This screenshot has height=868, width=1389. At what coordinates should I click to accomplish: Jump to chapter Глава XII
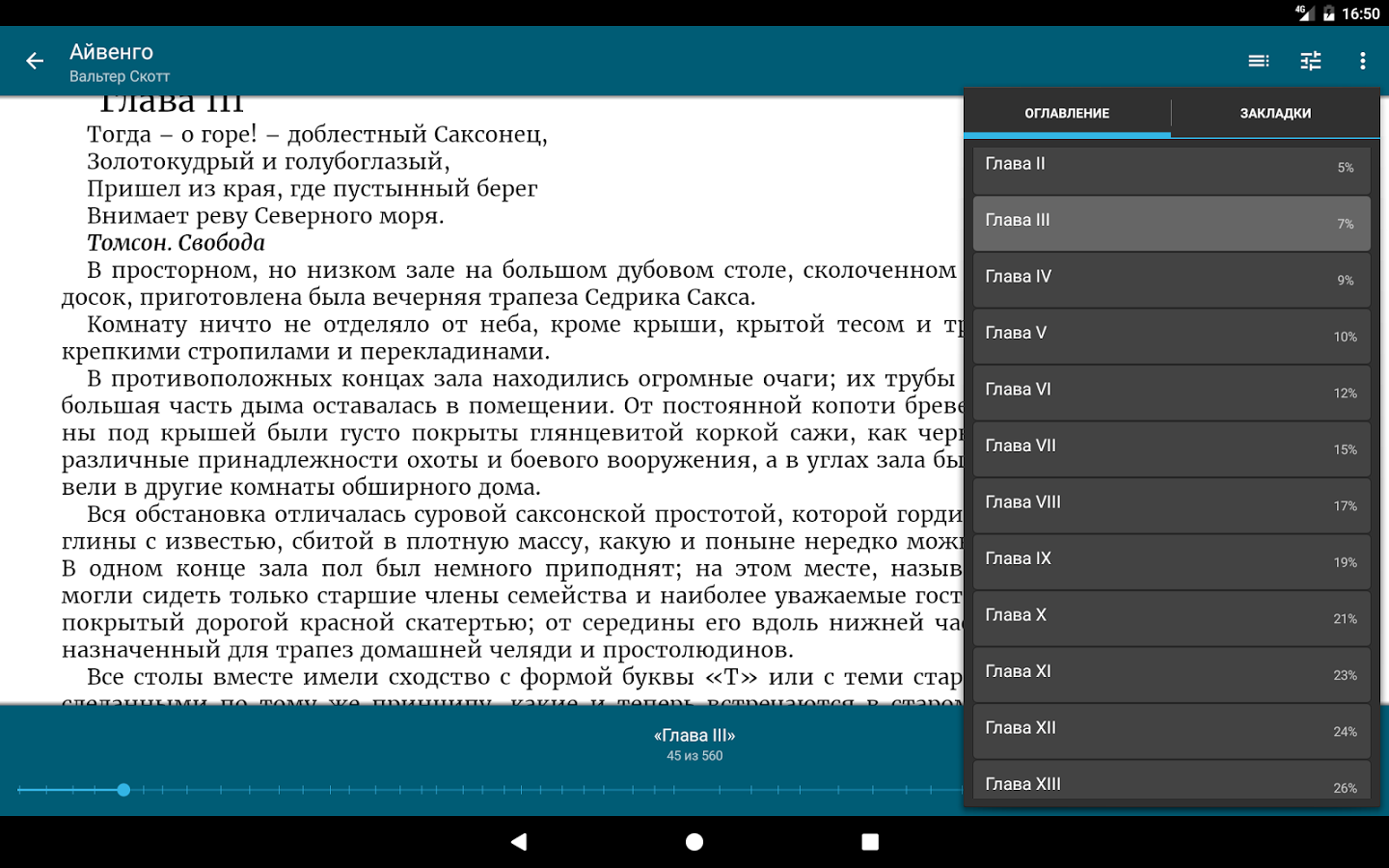pyautogui.click(x=1171, y=731)
